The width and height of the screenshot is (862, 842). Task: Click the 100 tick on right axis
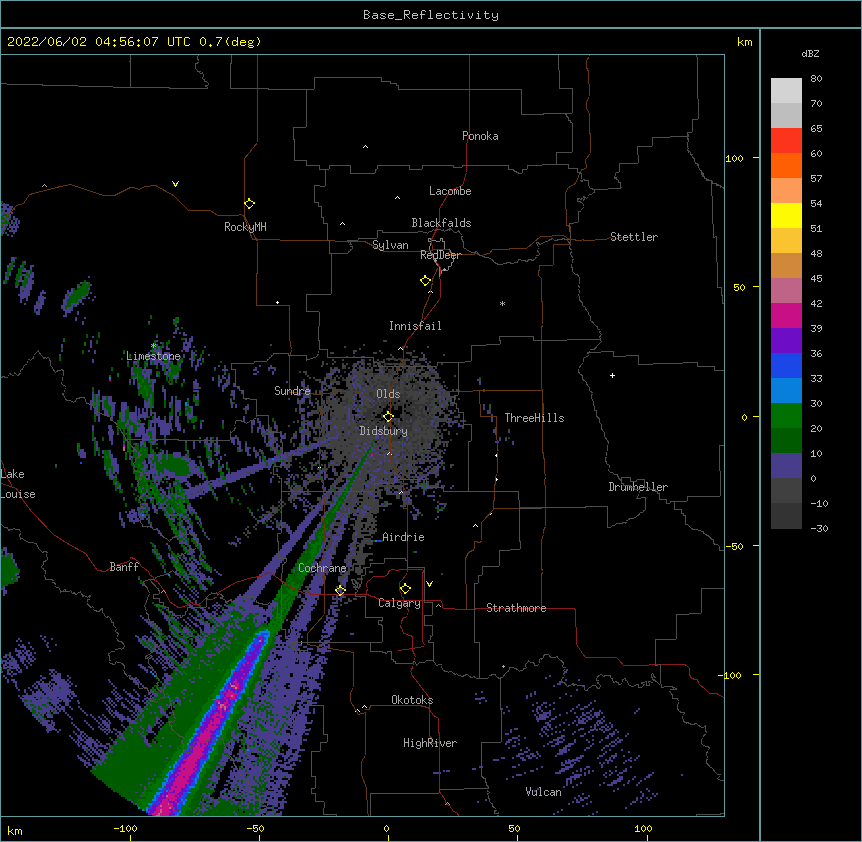coord(734,159)
